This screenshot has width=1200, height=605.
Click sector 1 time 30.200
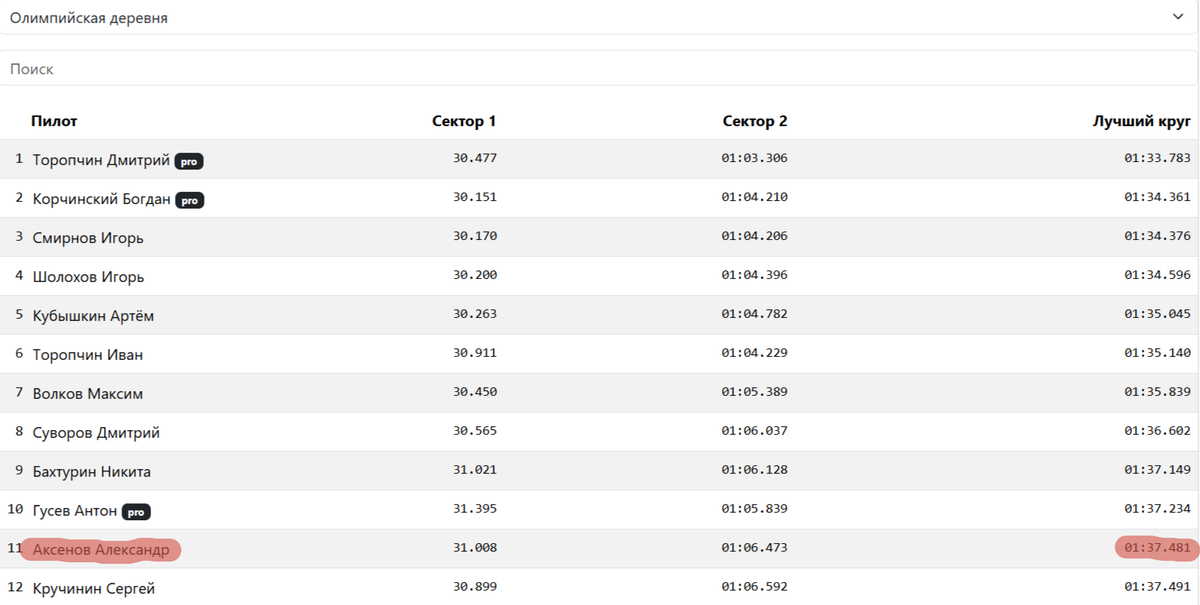coord(475,275)
